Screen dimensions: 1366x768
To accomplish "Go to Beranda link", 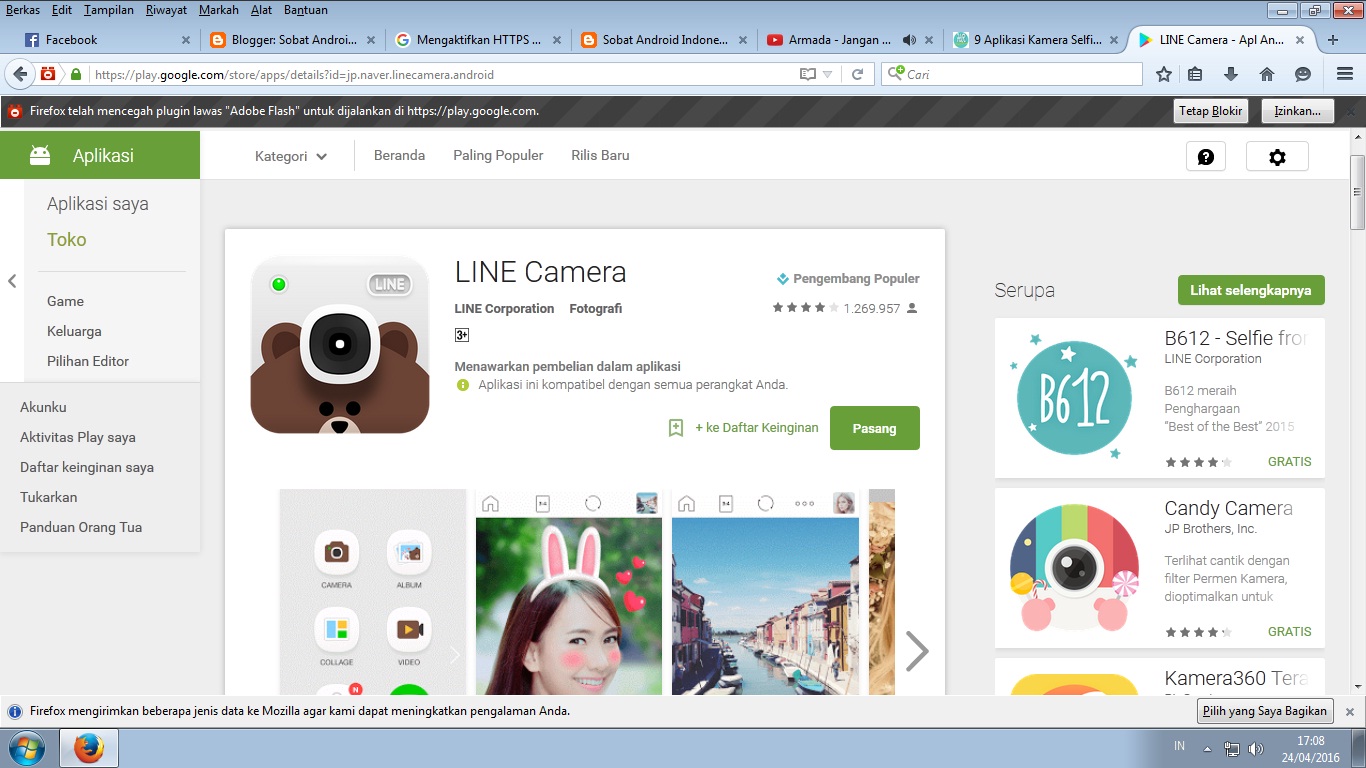I will click(399, 155).
